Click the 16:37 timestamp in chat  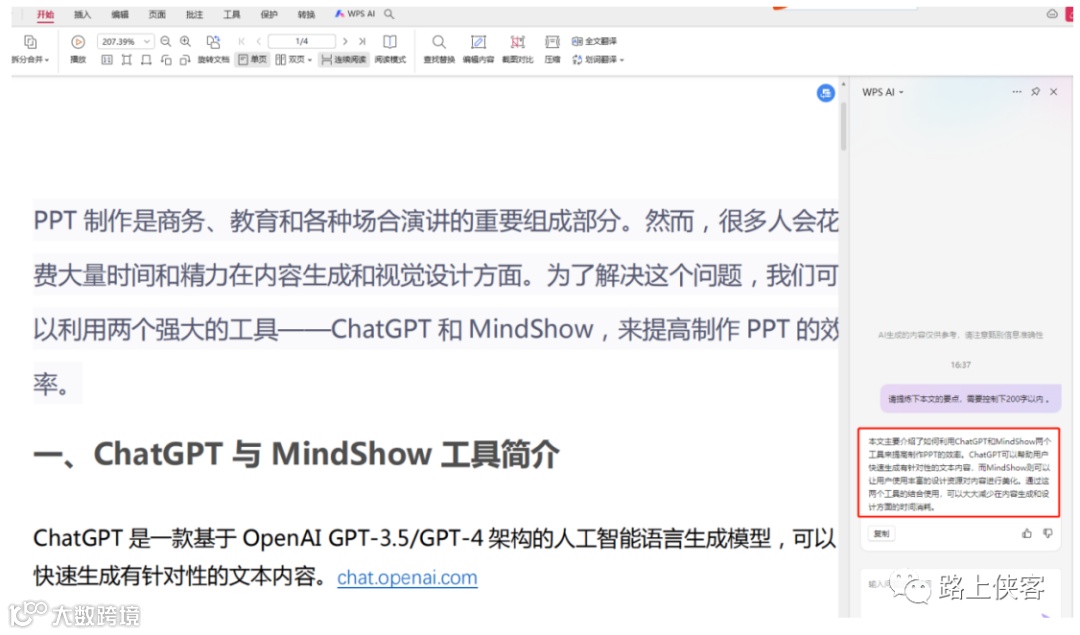click(960, 365)
